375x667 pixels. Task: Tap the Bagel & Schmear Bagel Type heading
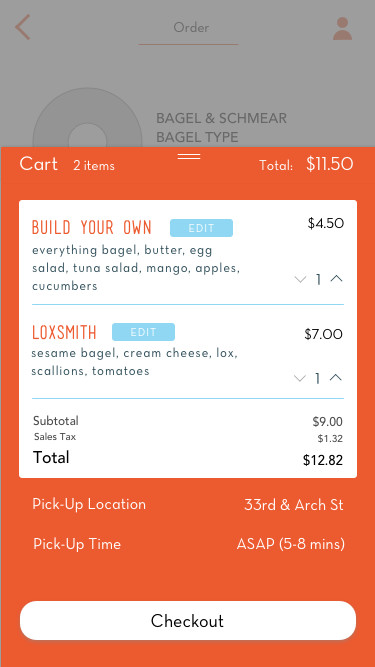point(221,128)
